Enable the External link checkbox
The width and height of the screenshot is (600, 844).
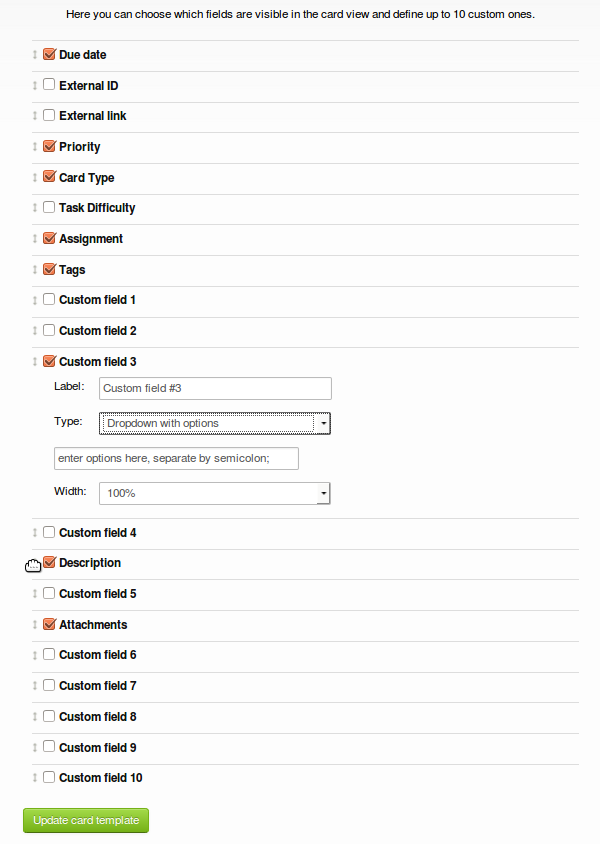point(49,115)
